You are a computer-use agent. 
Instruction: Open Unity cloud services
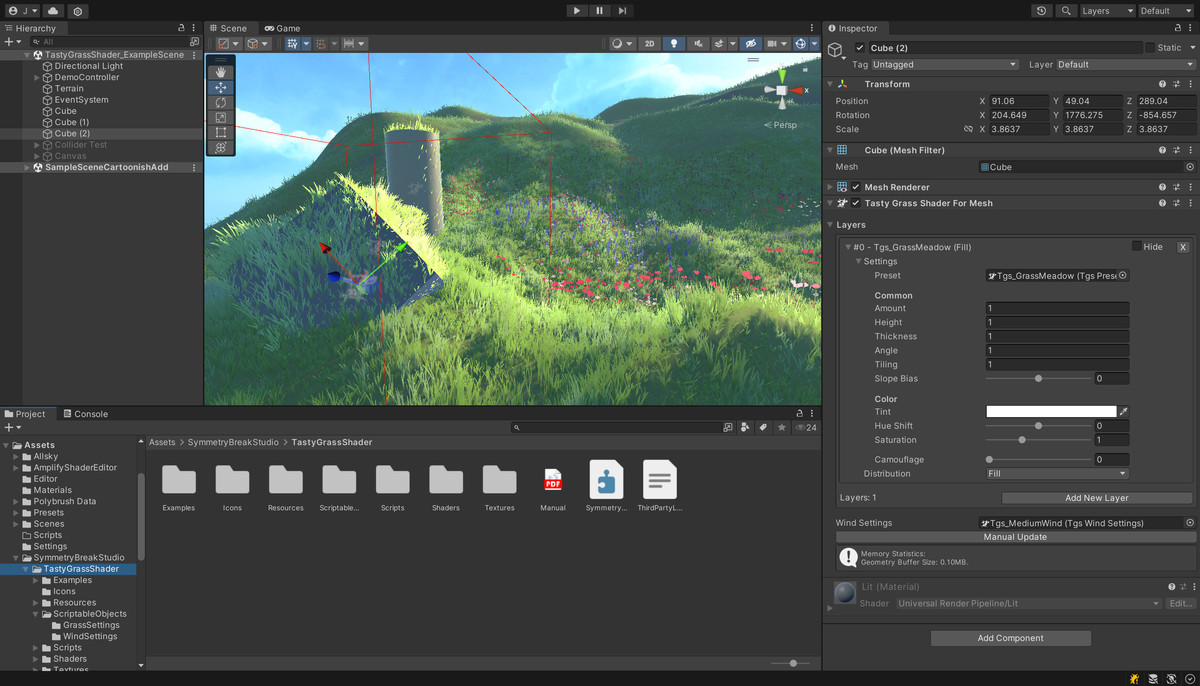pos(53,11)
